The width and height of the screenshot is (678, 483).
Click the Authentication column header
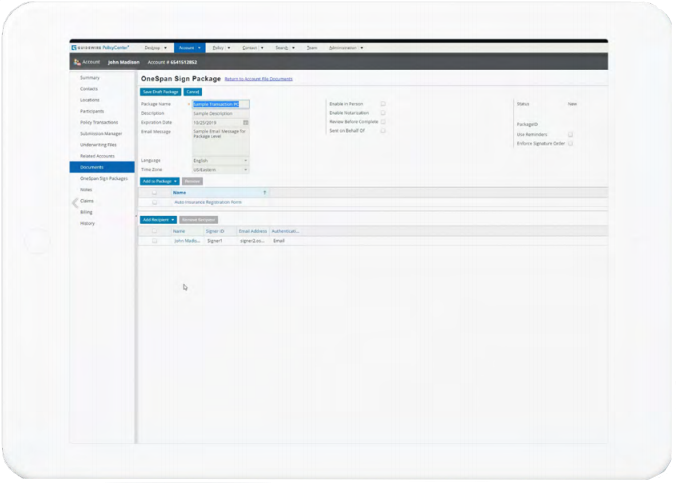pyautogui.click(x=285, y=231)
